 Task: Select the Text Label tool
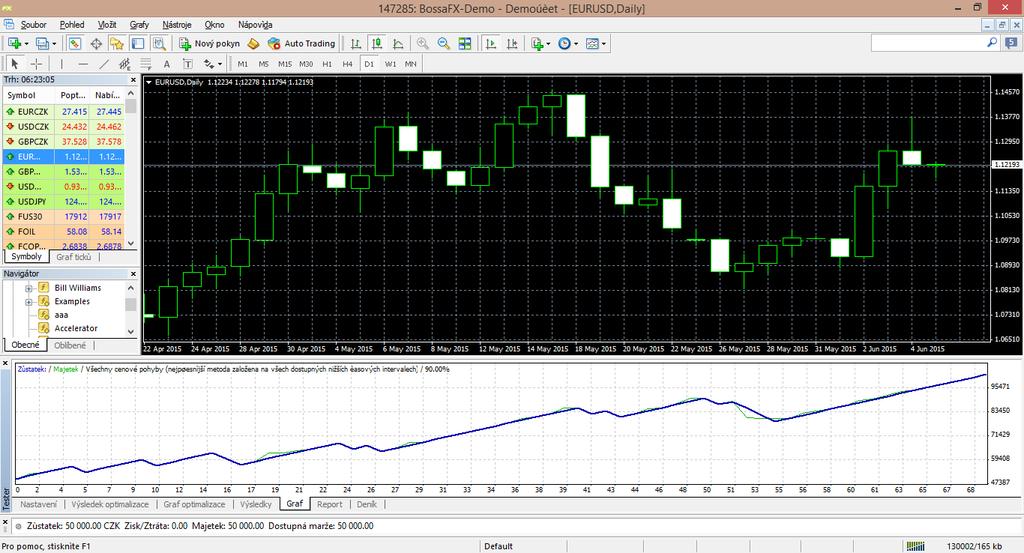coord(187,63)
